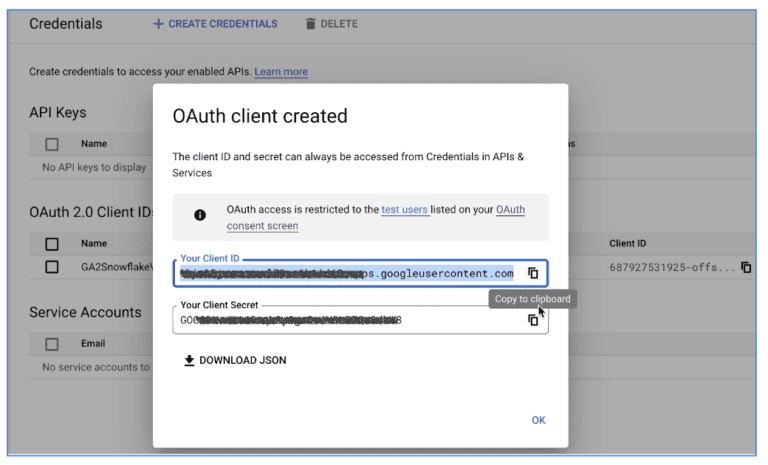Open the Learn more link
Viewport: 768px width, 465px height.
click(281, 72)
